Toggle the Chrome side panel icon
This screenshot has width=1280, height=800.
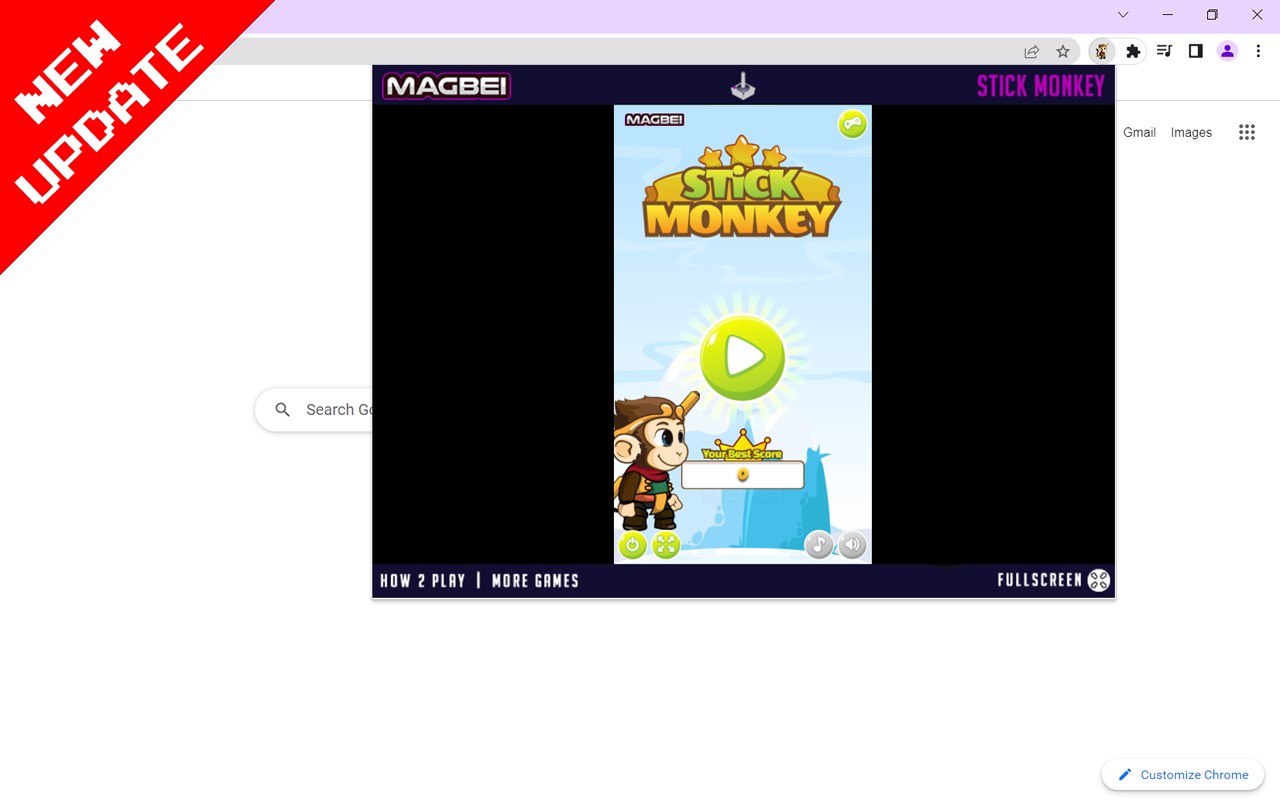pyautogui.click(x=1195, y=51)
